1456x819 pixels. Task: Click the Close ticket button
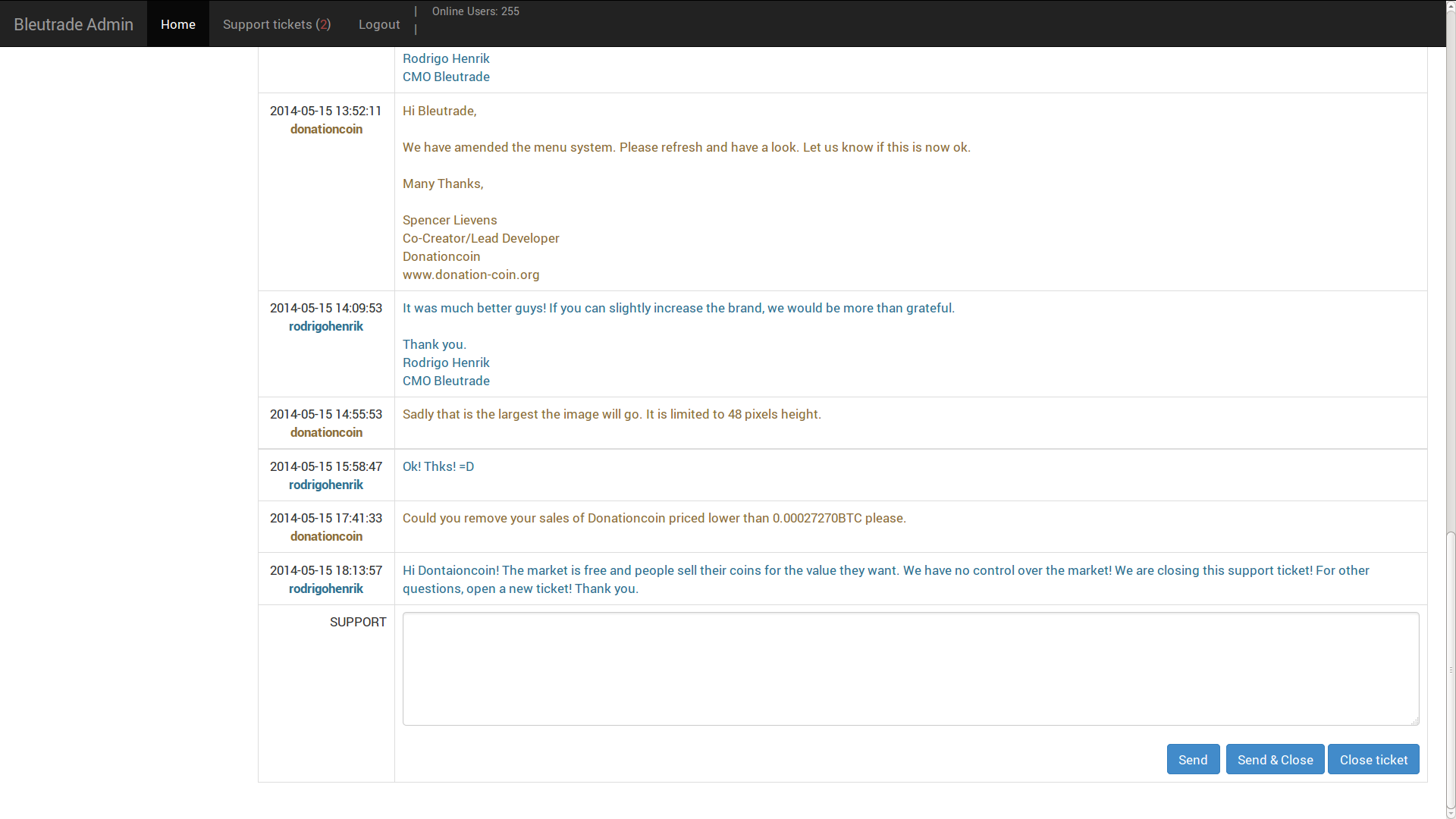[x=1373, y=759]
